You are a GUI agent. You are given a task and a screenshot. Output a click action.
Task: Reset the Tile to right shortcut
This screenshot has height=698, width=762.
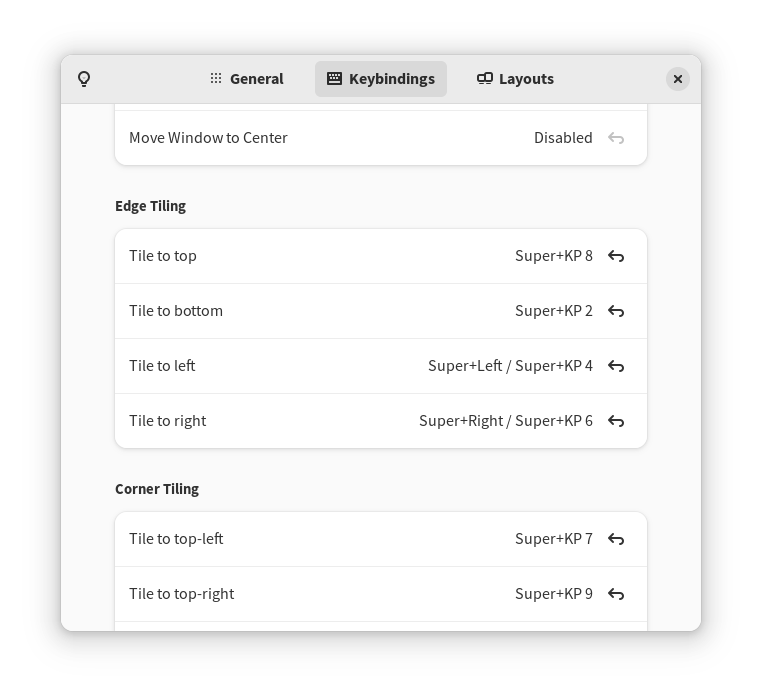click(616, 421)
